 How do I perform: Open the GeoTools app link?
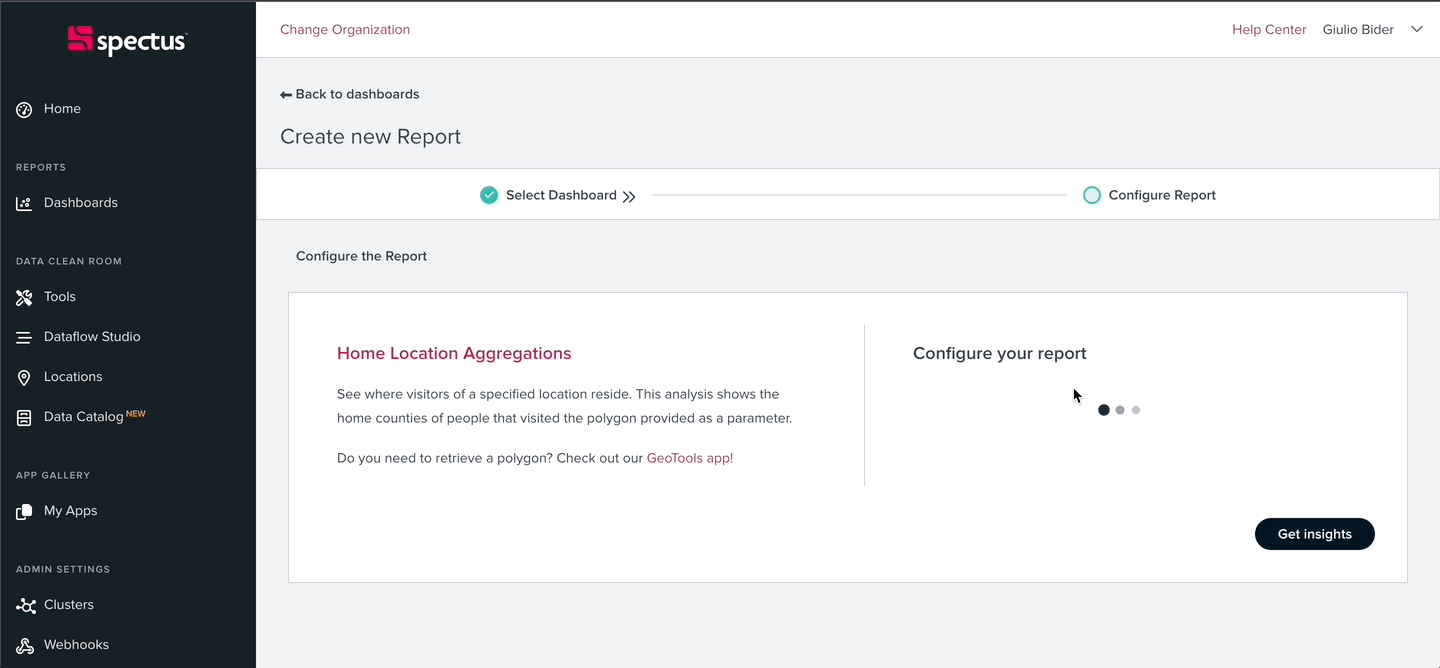click(689, 458)
